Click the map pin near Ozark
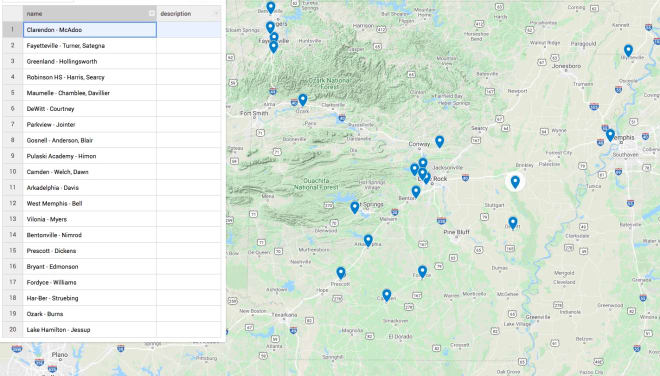The image size is (660, 376). 303,100
